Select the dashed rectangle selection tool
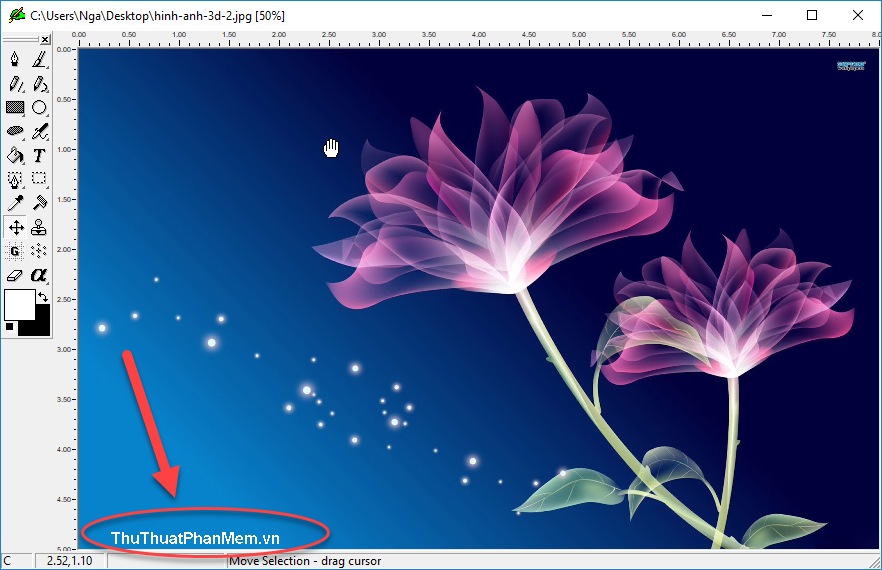Image resolution: width=882 pixels, height=570 pixels. point(39,179)
